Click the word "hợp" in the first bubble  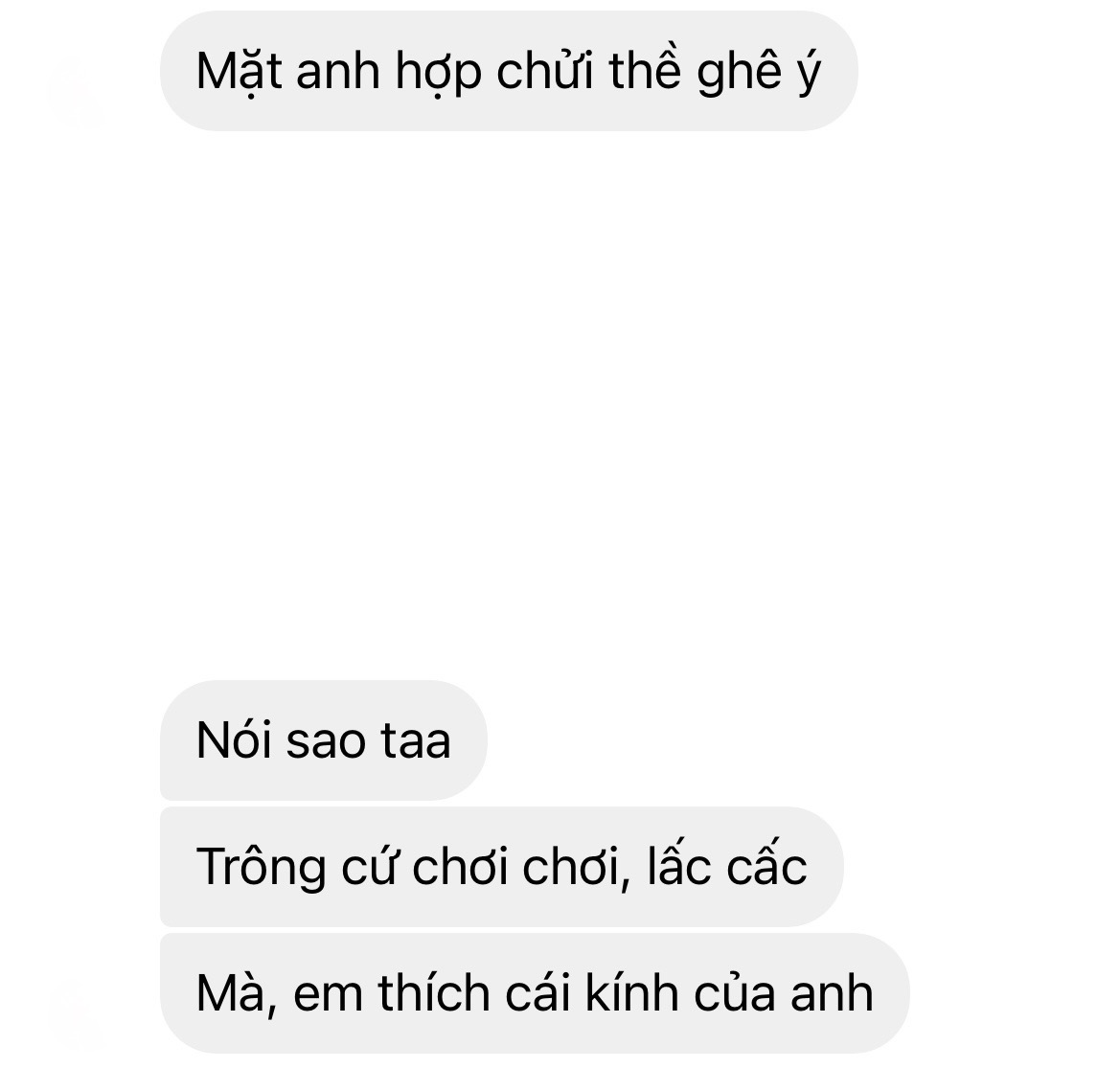point(439,73)
